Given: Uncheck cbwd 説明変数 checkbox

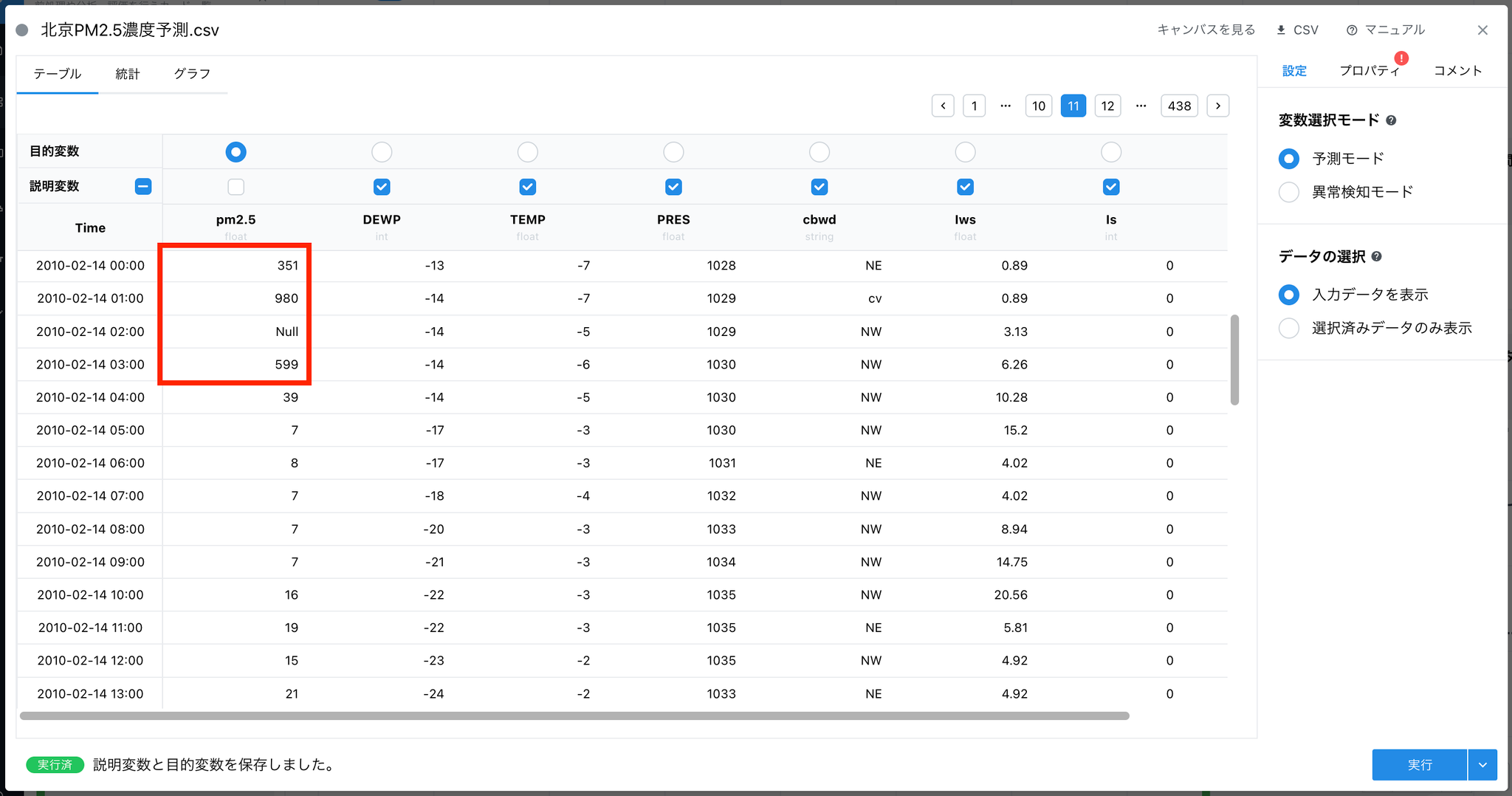Looking at the screenshot, I should click(x=819, y=187).
